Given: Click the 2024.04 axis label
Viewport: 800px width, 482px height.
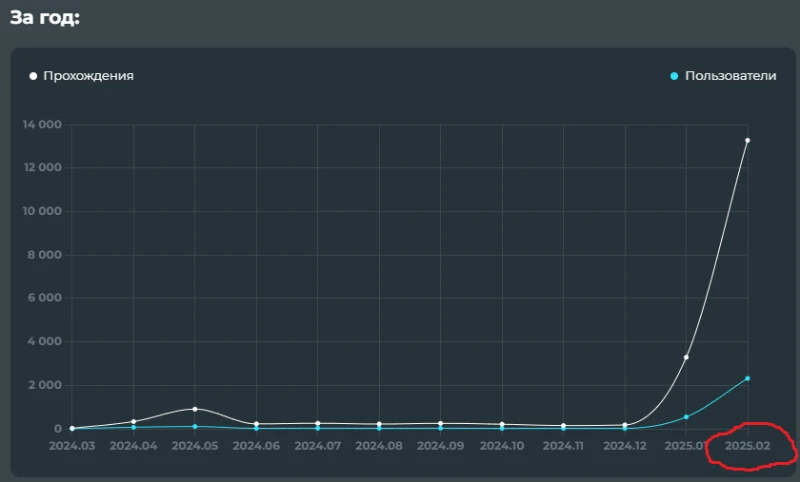Looking at the screenshot, I should pyautogui.click(x=134, y=446).
